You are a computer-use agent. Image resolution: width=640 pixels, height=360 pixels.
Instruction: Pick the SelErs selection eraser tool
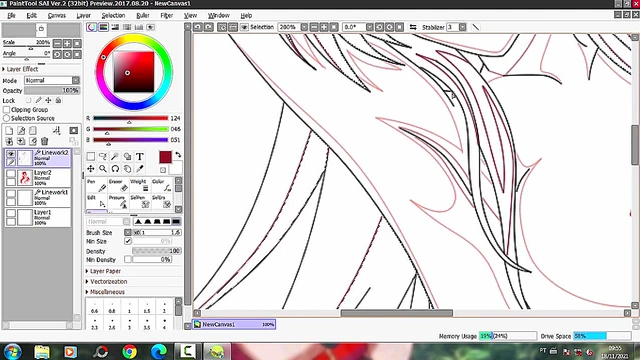162,201
